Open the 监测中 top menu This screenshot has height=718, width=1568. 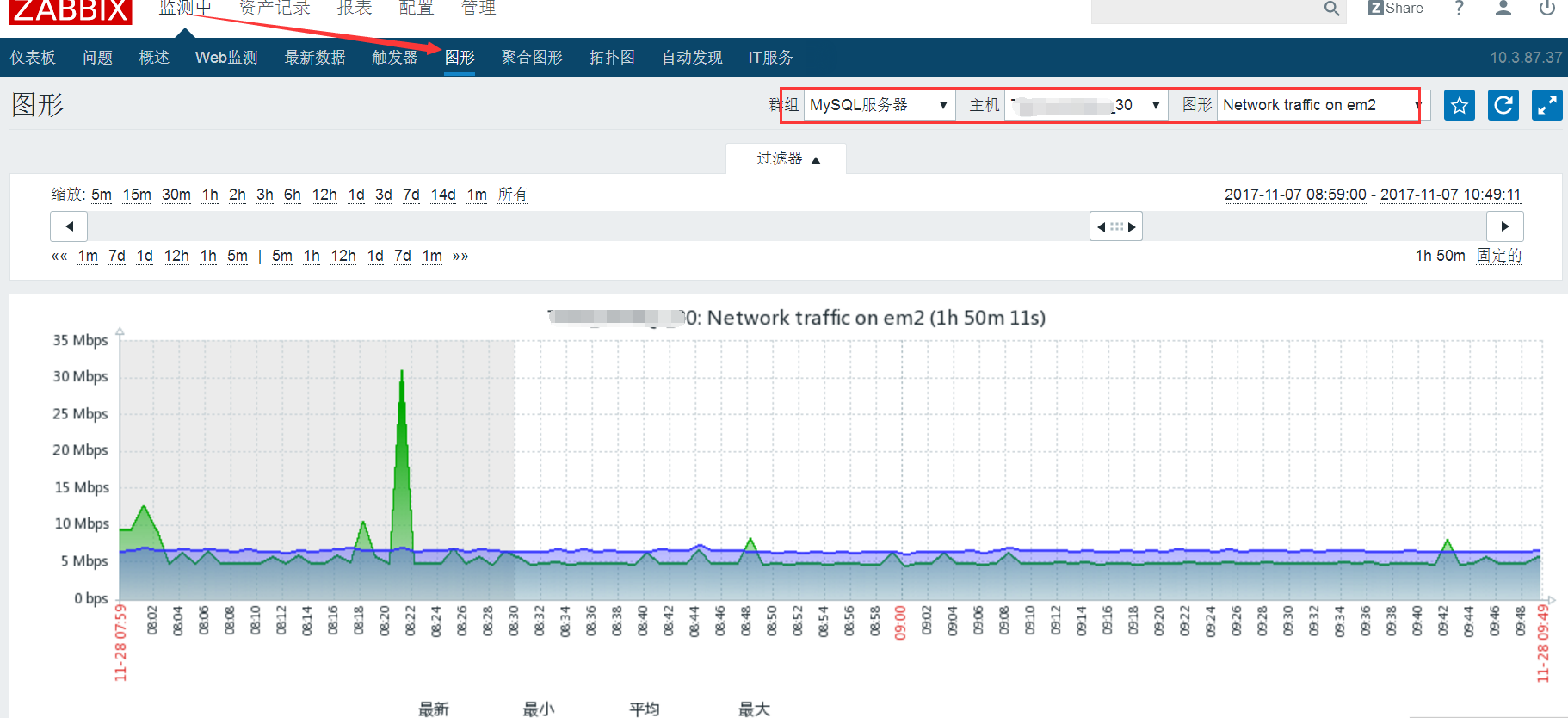(x=185, y=8)
